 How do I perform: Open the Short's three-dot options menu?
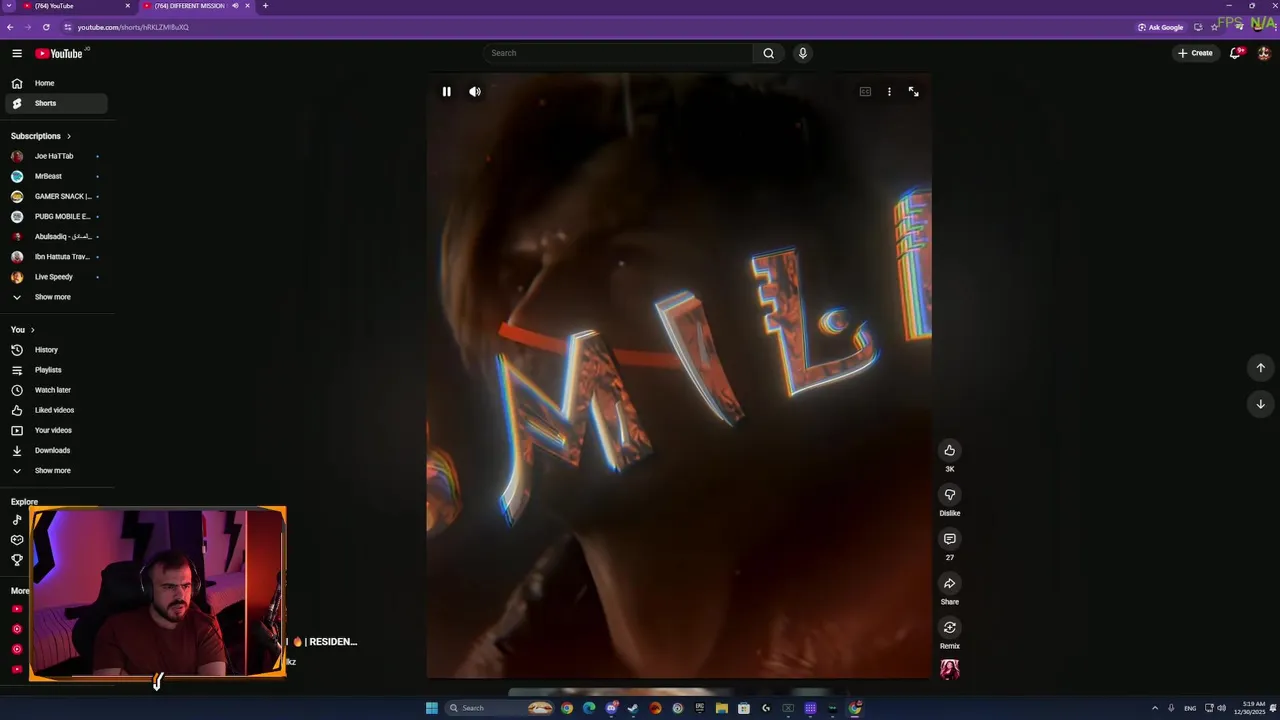tap(889, 91)
